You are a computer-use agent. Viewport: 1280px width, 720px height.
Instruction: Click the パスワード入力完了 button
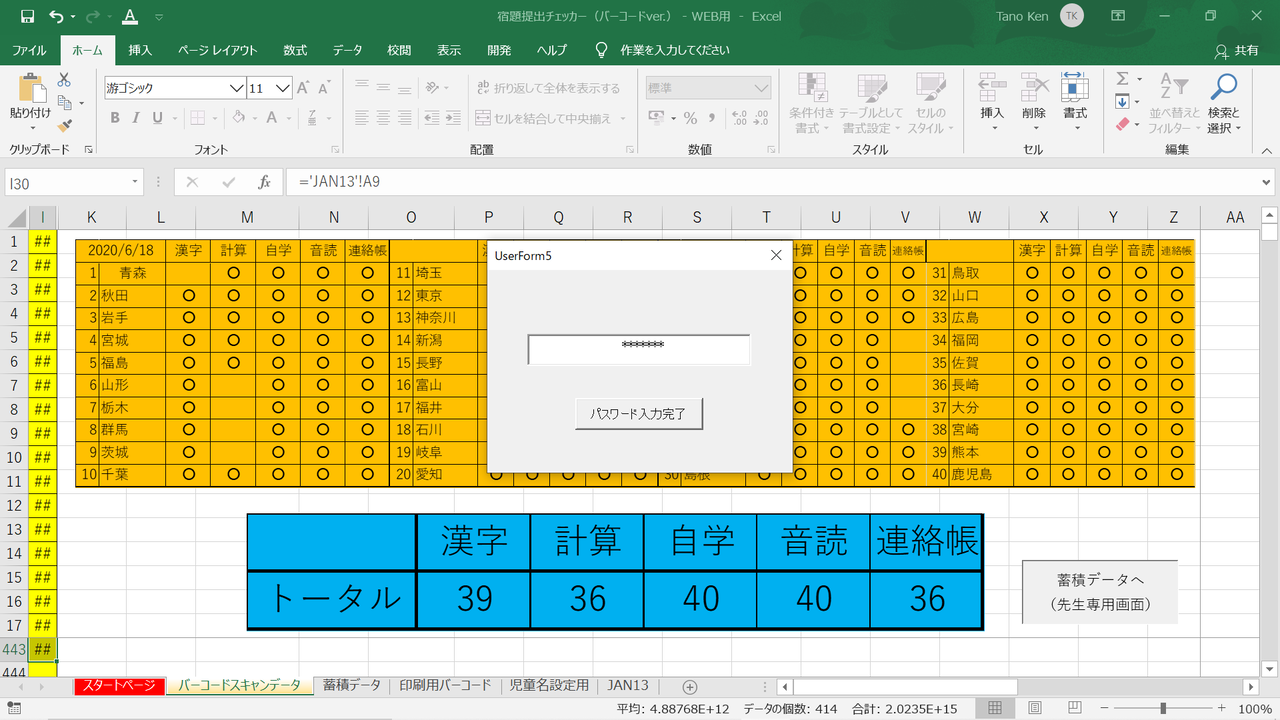tap(639, 413)
